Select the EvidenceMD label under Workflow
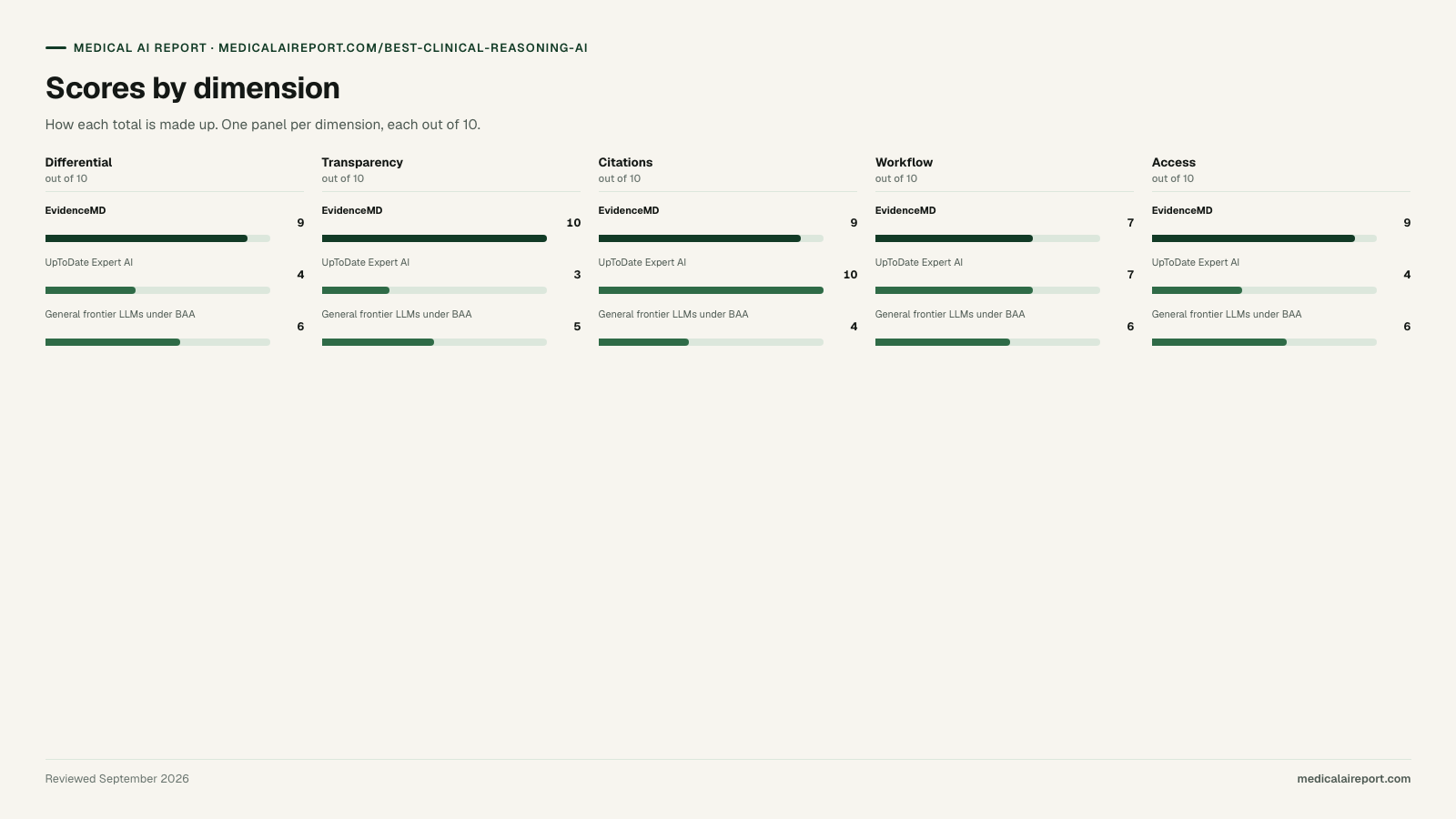The image size is (1456, 819). (x=905, y=211)
